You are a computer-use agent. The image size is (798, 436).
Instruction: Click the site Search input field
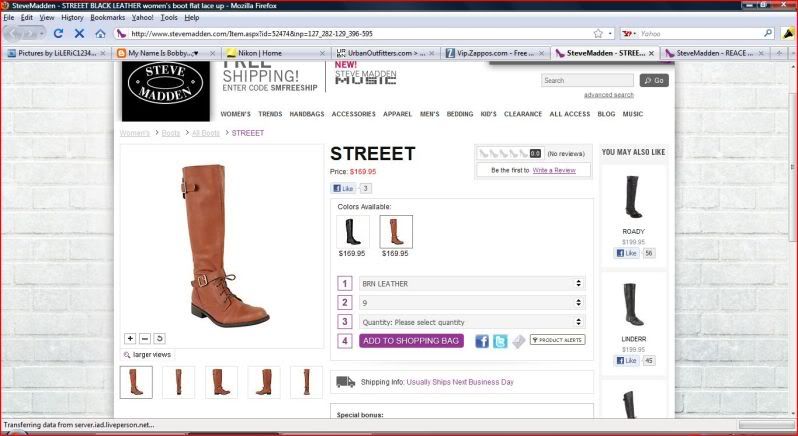click(587, 80)
